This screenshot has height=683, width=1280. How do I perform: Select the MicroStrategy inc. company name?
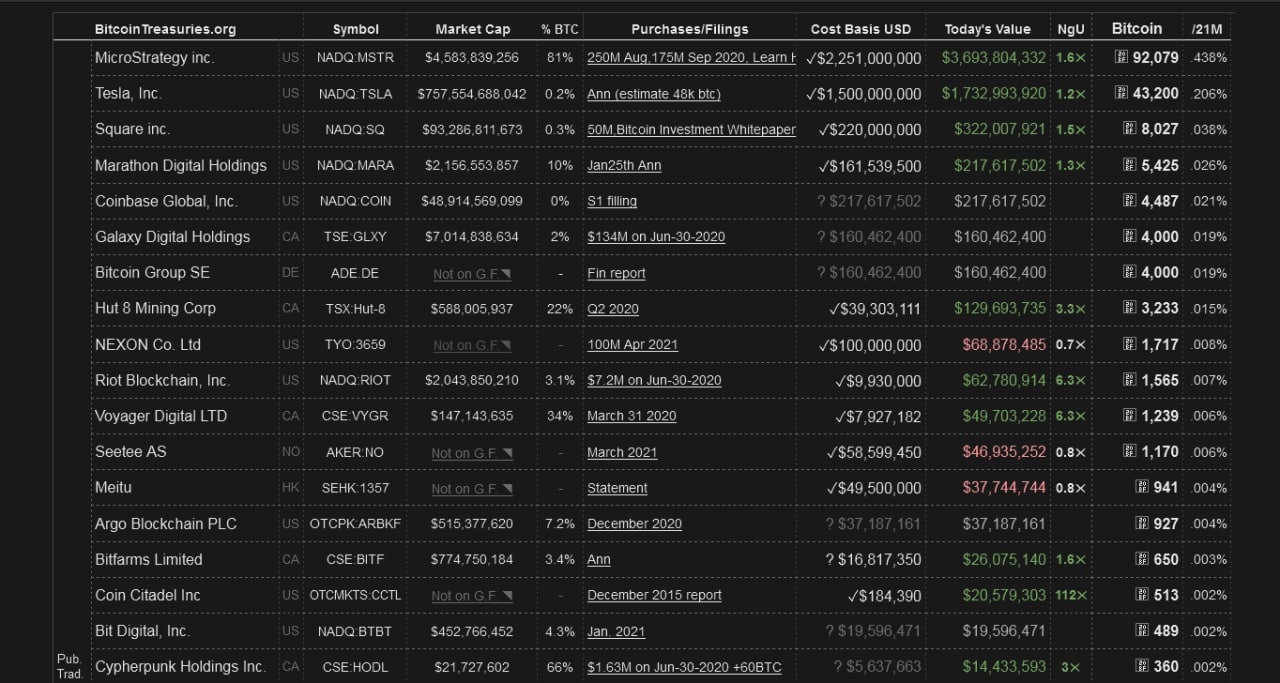[x=154, y=58]
